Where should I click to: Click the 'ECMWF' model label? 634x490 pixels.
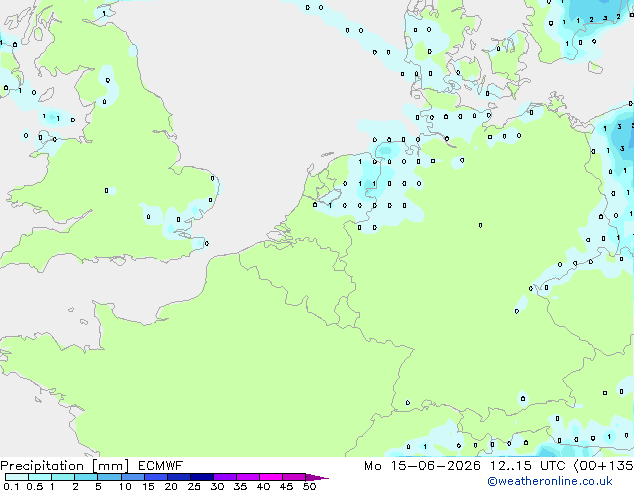coord(161,466)
